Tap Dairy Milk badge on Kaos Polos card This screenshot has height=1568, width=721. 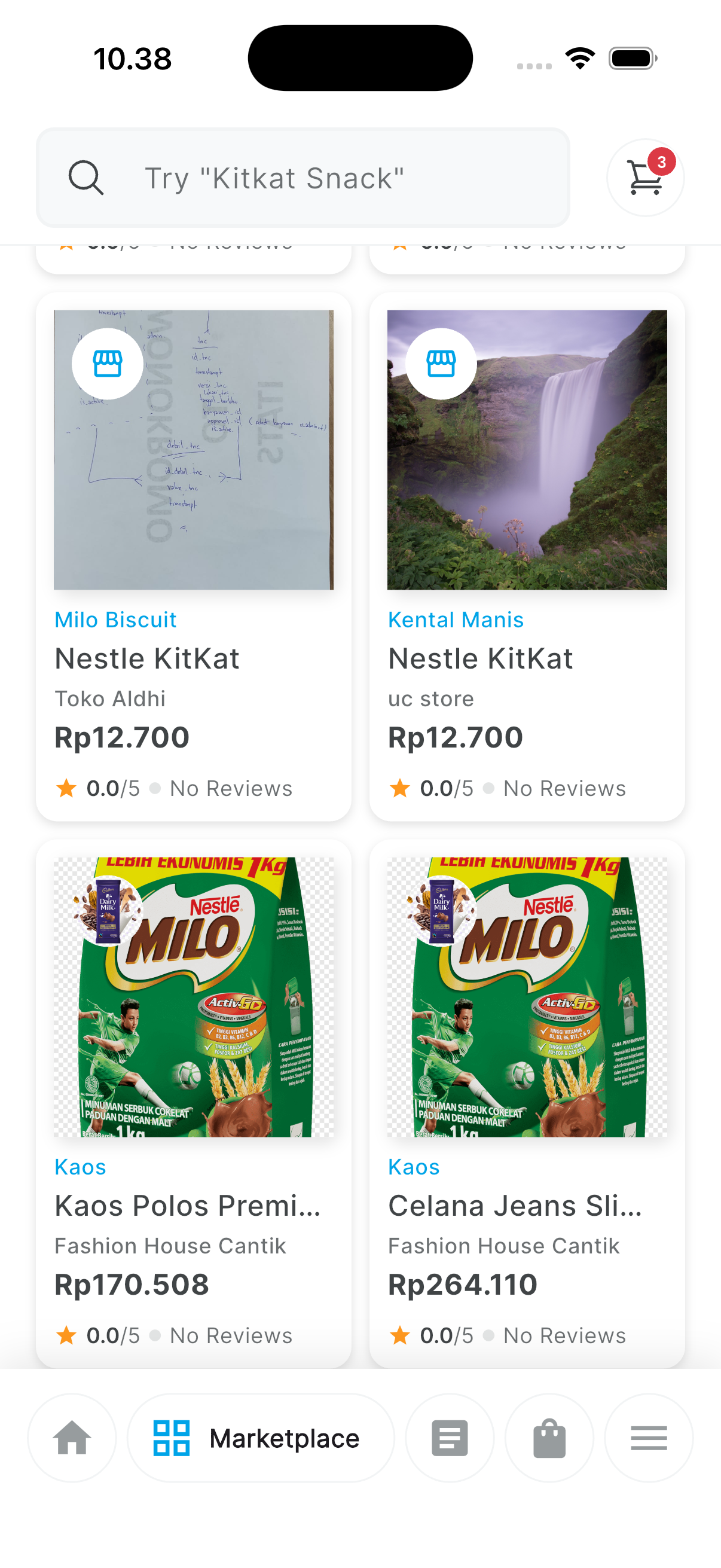click(108, 911)
